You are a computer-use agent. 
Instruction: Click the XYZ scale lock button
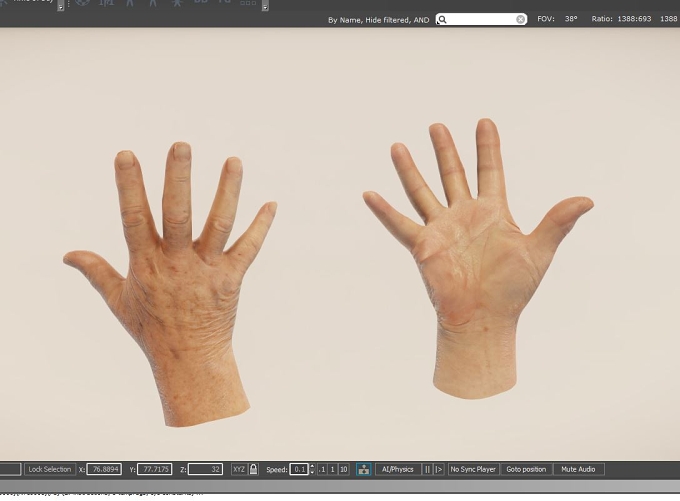coord(239,469)
